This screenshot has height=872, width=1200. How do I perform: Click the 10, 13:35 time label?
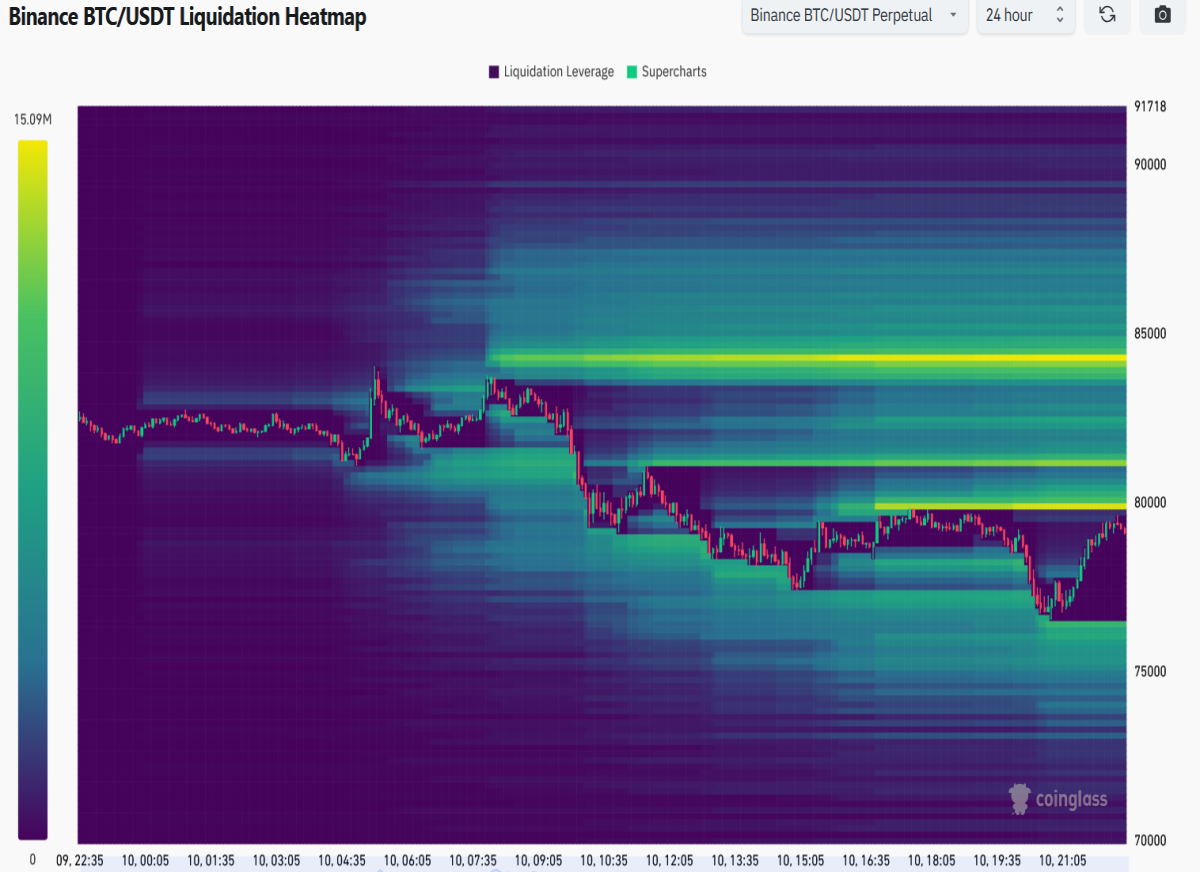point(735,860)
